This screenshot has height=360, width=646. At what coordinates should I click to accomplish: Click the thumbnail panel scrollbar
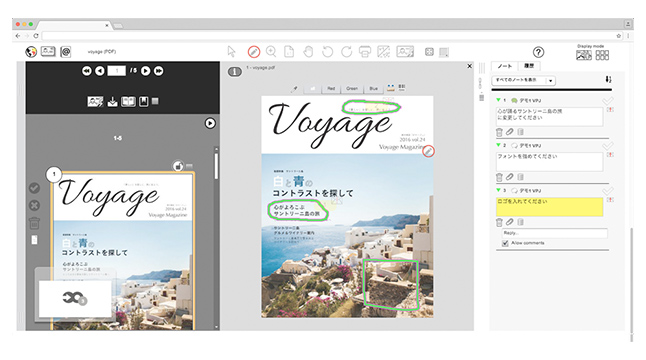point(216,166)
